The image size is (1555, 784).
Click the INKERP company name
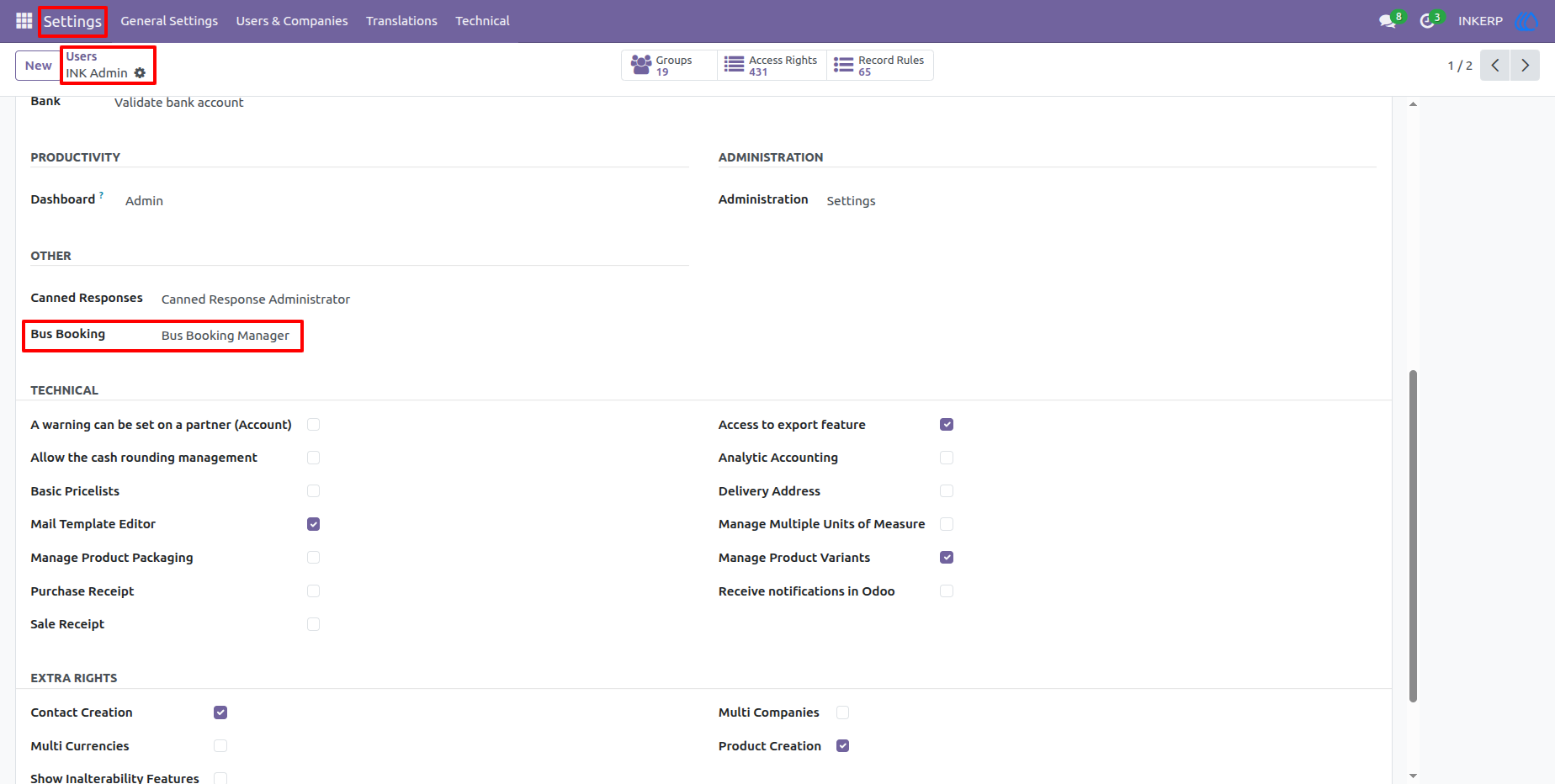1480,21
